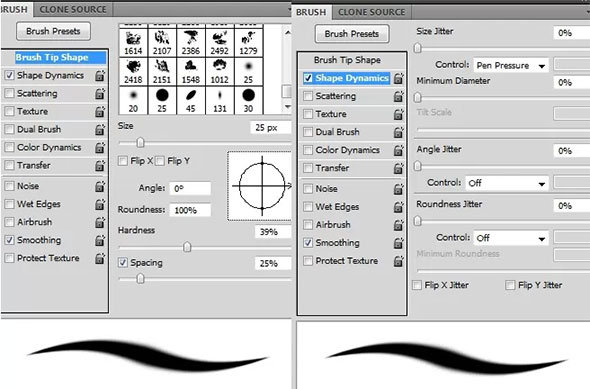
Task: Open Control dropdown under Roundness Jitter
Action: pos(510,238)
